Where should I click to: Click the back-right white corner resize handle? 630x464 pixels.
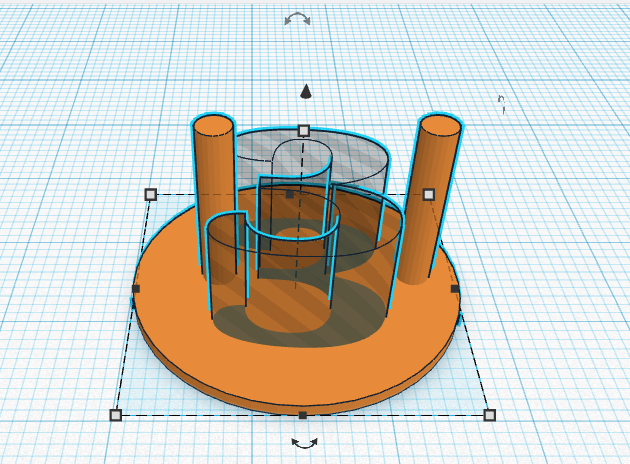(x=429, y=194)
